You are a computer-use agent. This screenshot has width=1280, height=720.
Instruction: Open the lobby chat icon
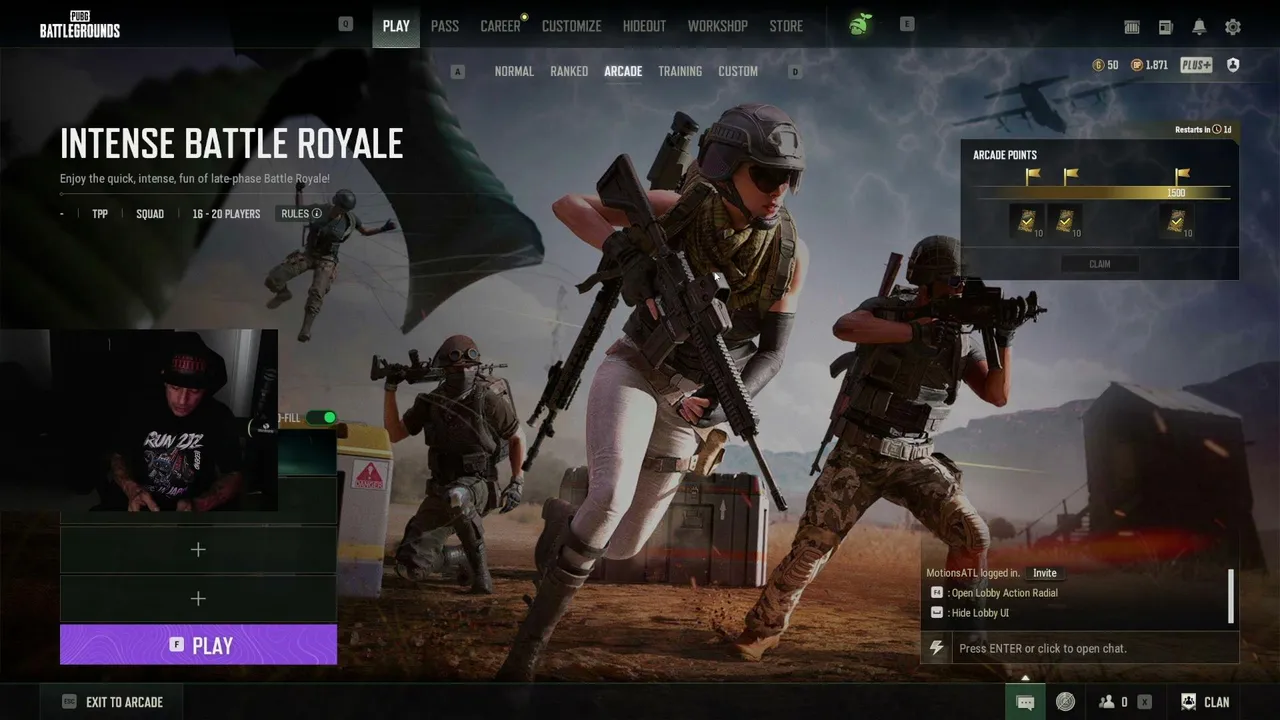coord(1025,702)
